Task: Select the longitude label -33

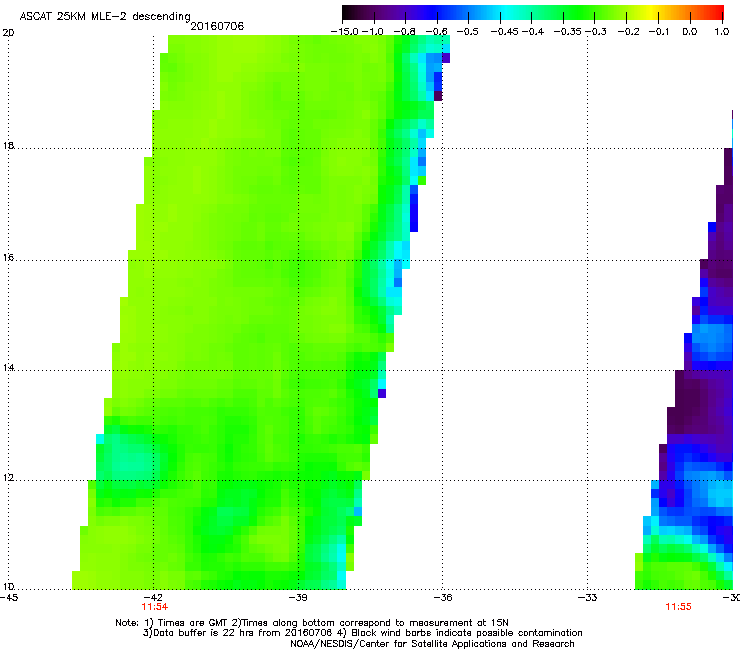Action: [x=588, y=598]
